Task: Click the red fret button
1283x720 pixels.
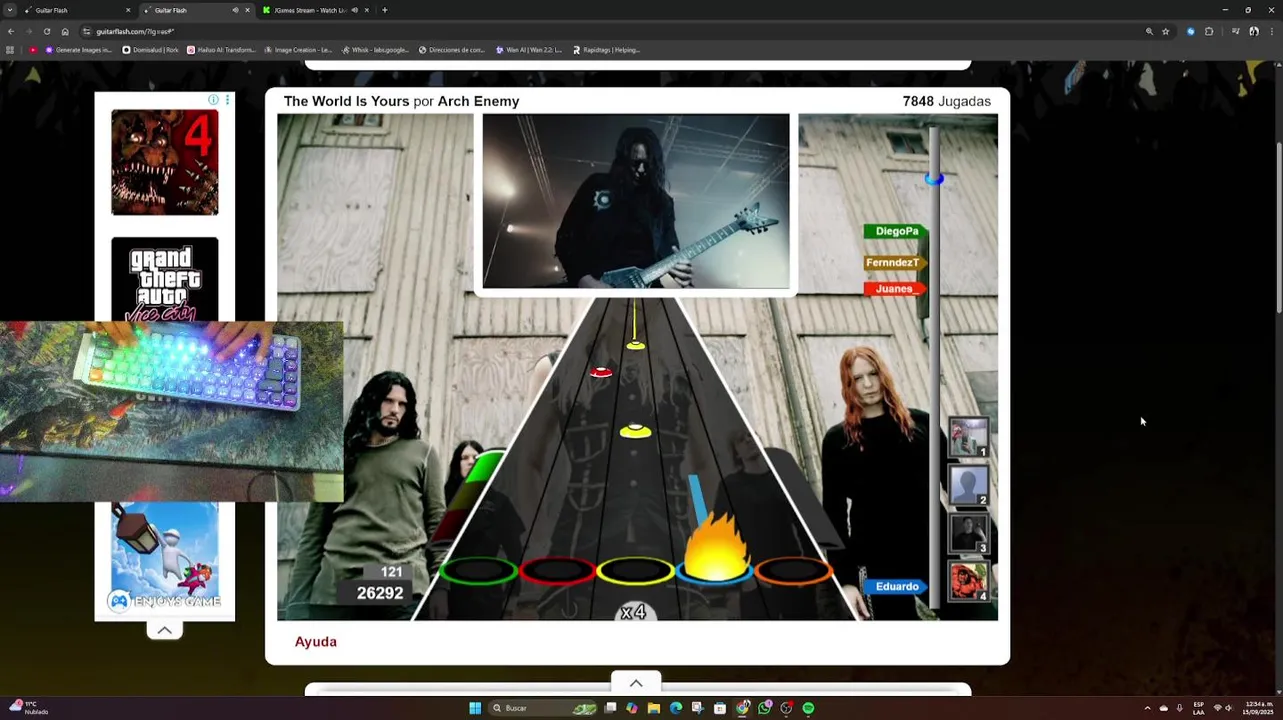Action: point(557,571)
